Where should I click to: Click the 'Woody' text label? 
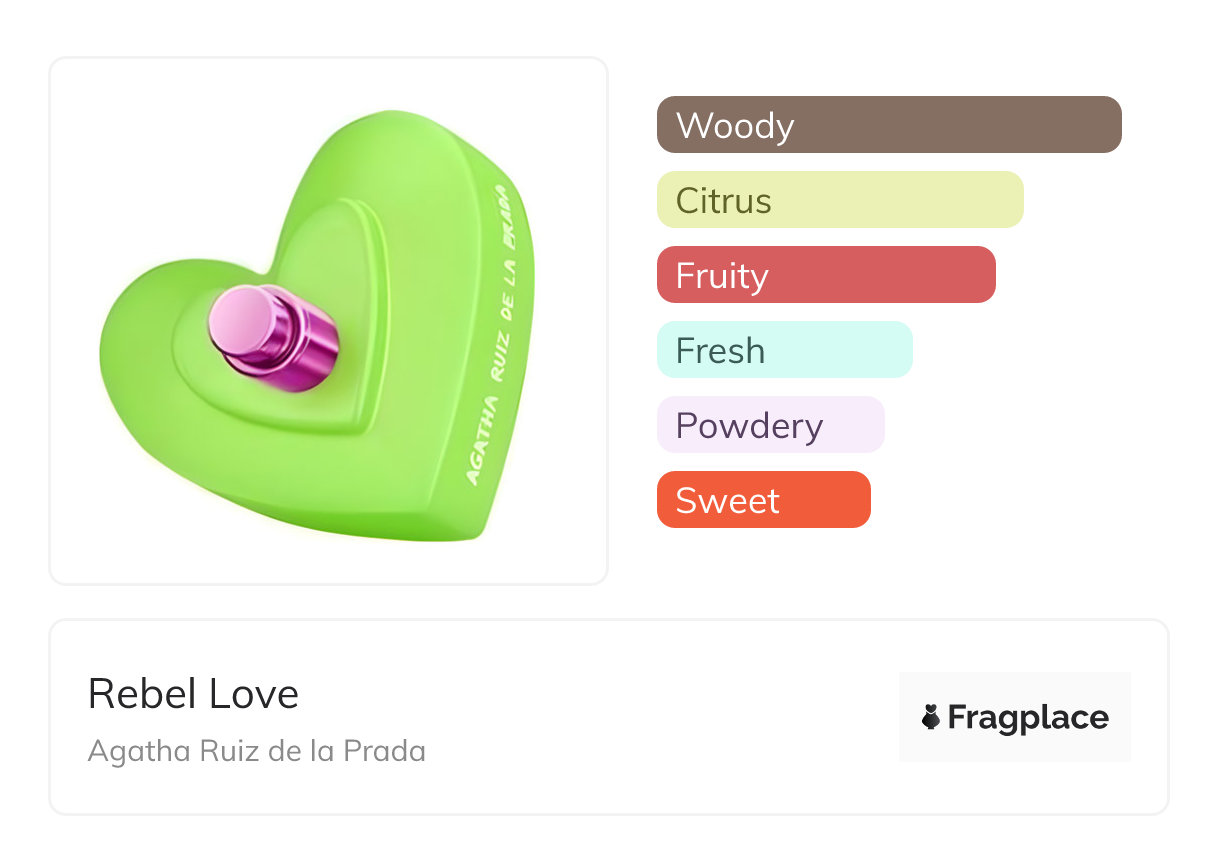point(735,126)
